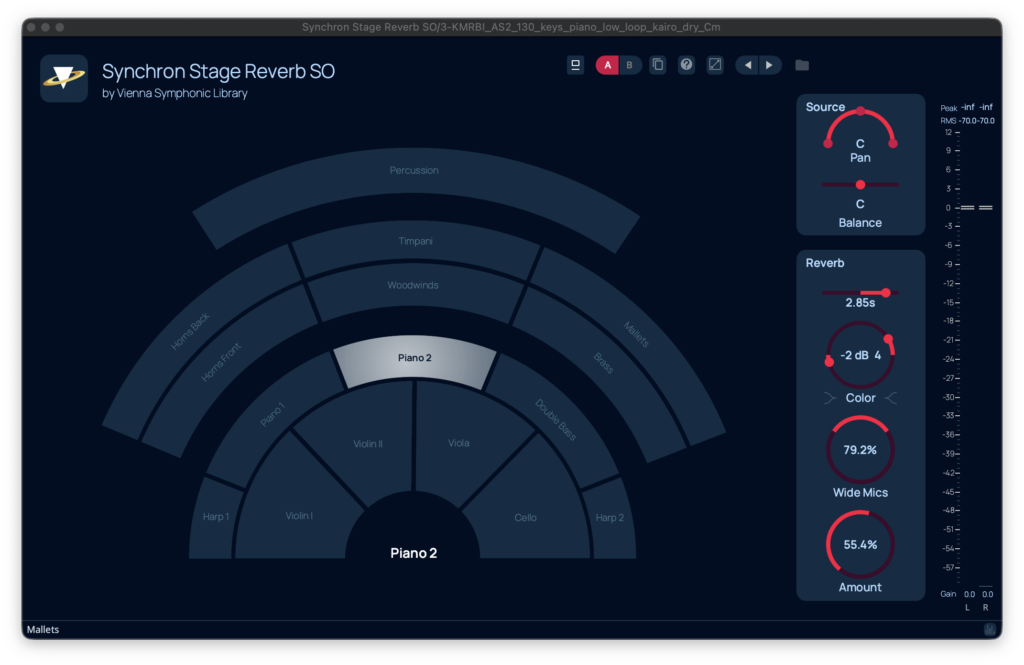This screenshot has width=1024, height=665.
Task: Click the reverb time slider at 2.85s
Action: click(860, 293)
